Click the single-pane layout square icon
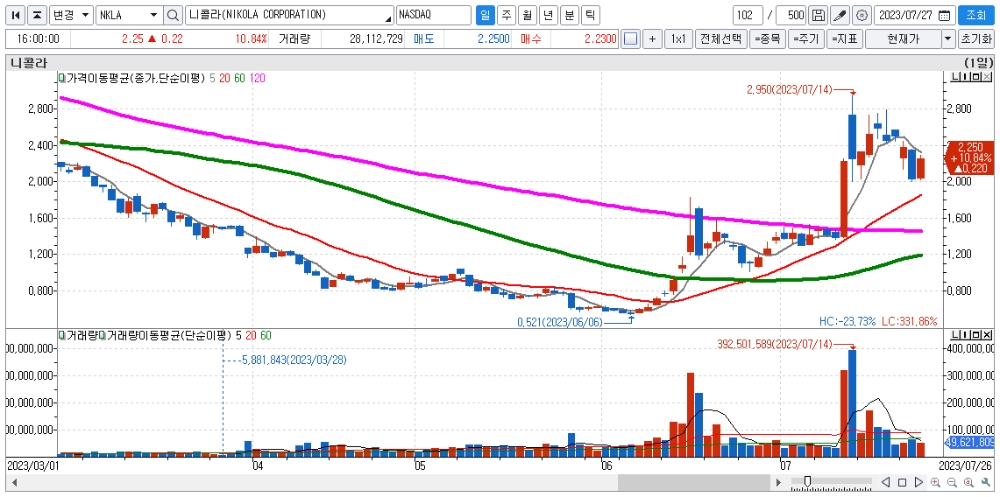Image resolution: width=1000 pixels, height=497 pixels. point(631,39)
